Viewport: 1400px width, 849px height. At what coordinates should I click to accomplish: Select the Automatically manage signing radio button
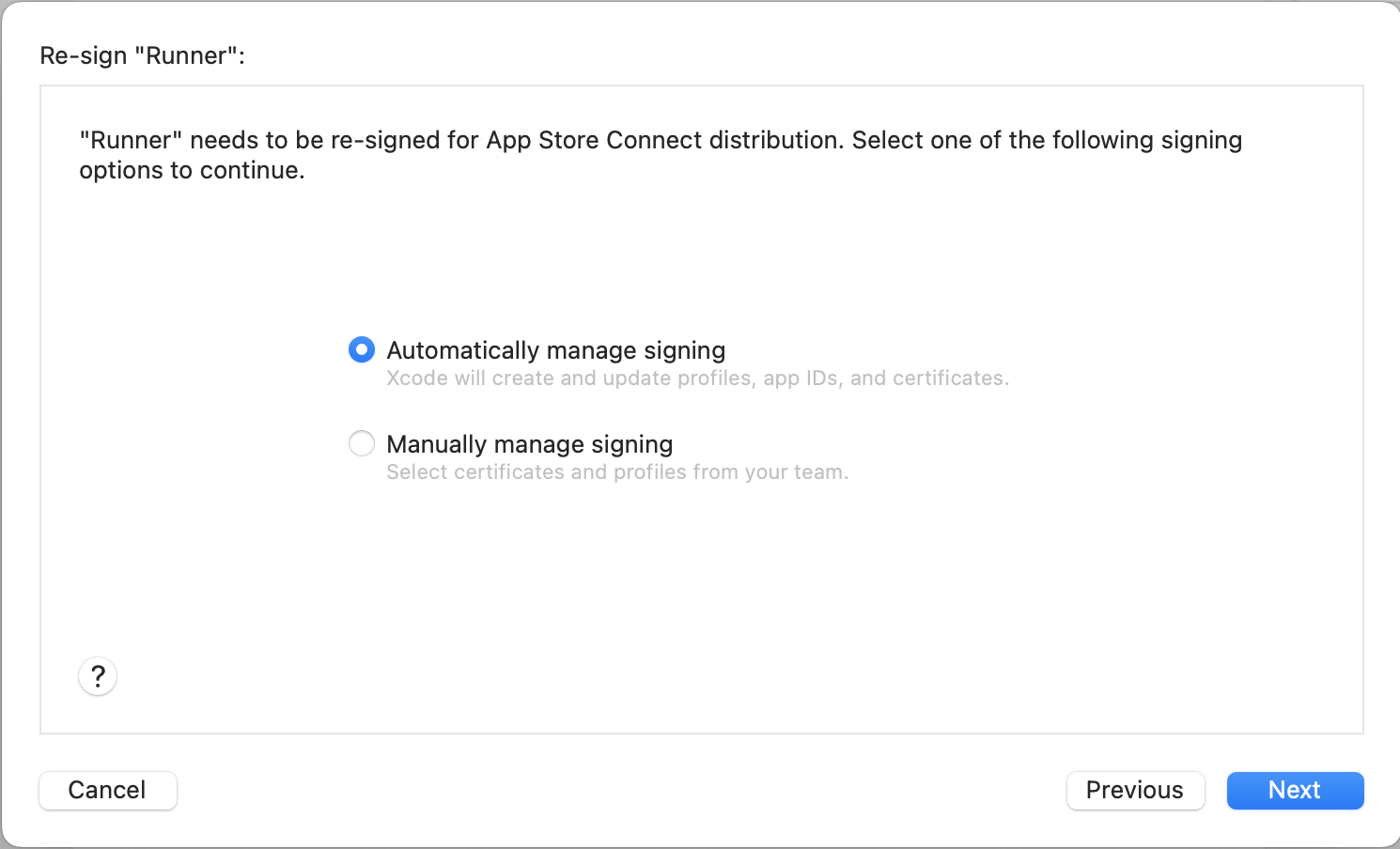[362, 350]
